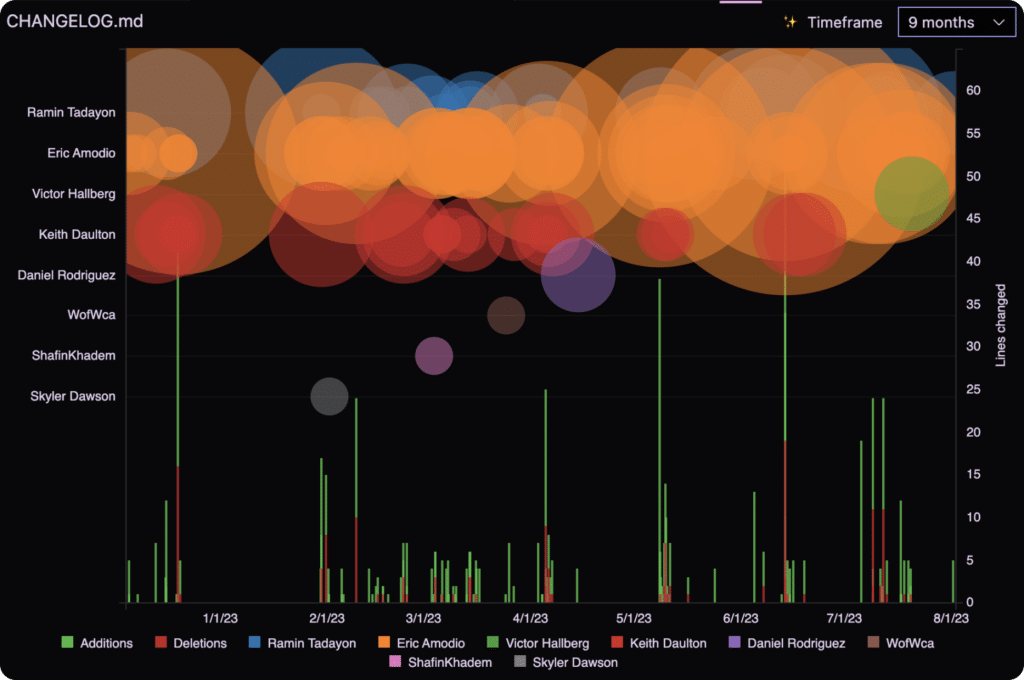1024x680 pixels.
Task: Click the CHANGELOG.md file title
Action: coord(75,22)
